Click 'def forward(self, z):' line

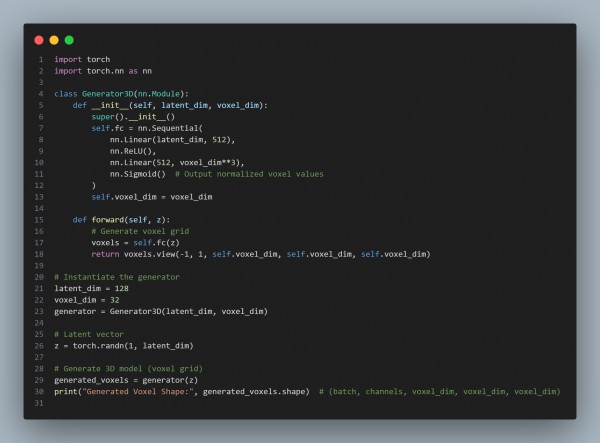pos(121,220)
